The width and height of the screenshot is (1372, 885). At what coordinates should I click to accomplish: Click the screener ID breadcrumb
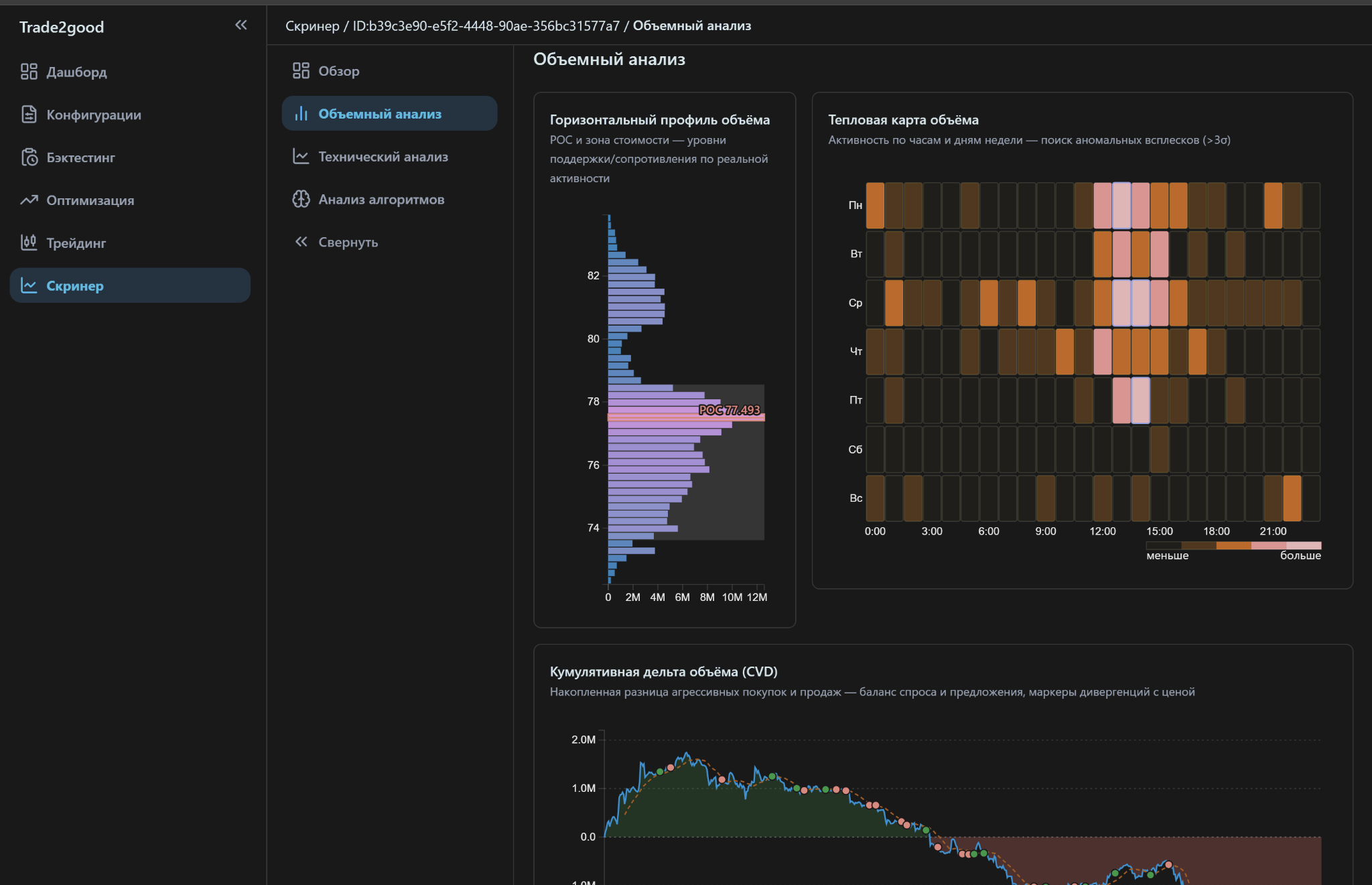[486, 26]
